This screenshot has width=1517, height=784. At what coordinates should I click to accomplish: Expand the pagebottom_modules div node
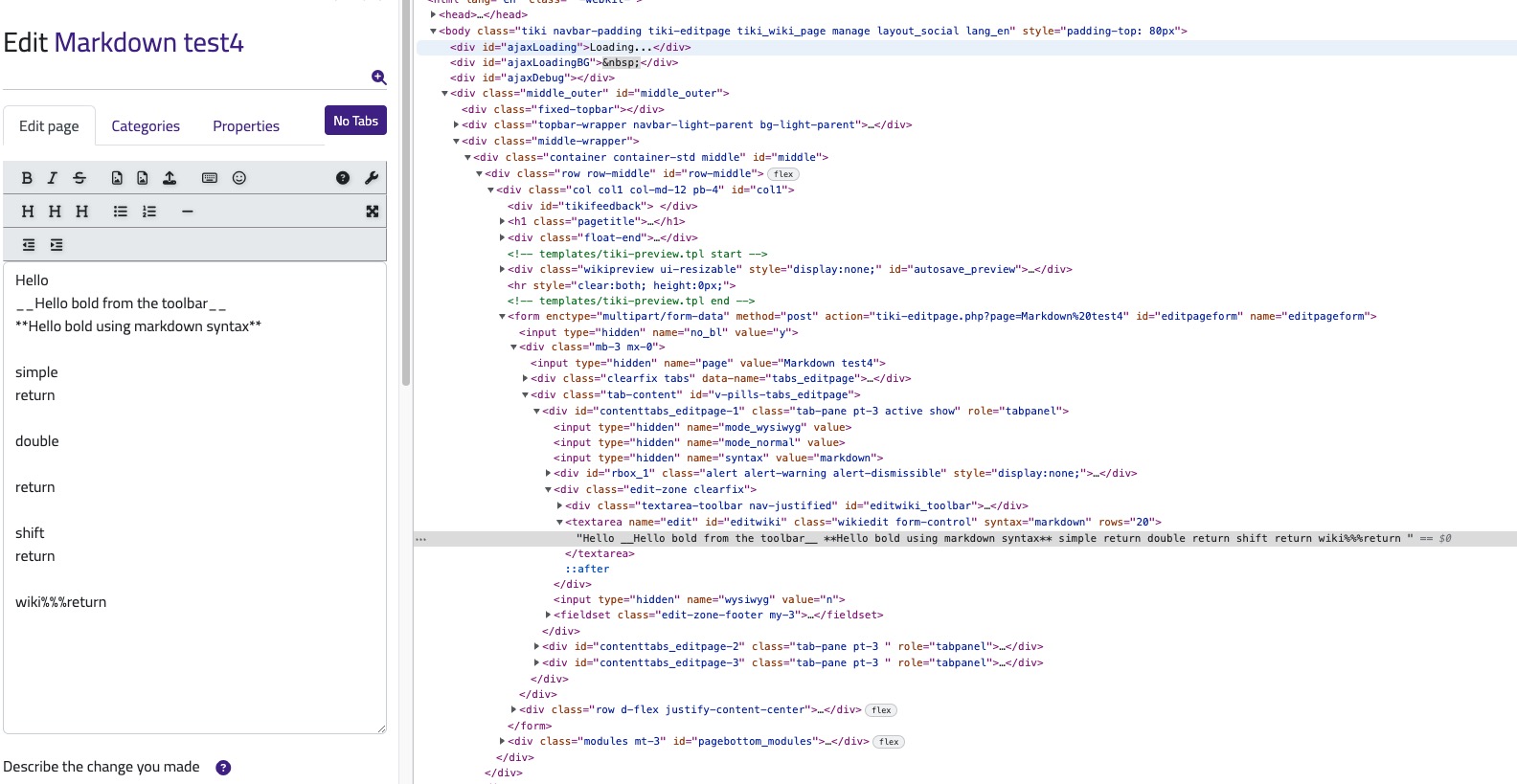click(x=502, y=741)
